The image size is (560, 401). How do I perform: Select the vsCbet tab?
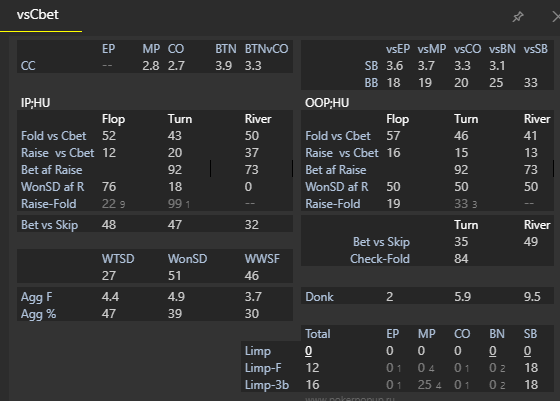38,15
